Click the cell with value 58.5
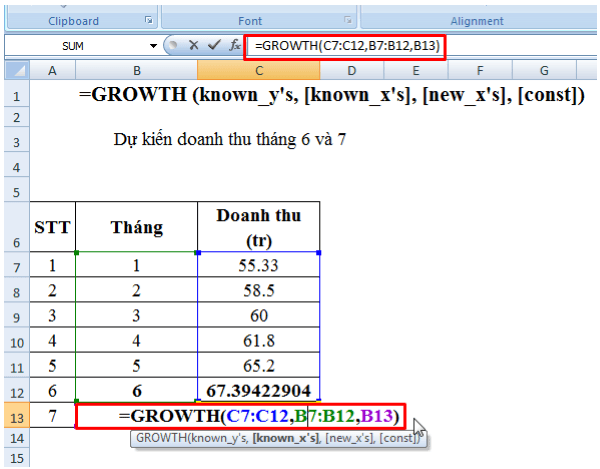This screenshot has height=469, width=600. [259, 290]
